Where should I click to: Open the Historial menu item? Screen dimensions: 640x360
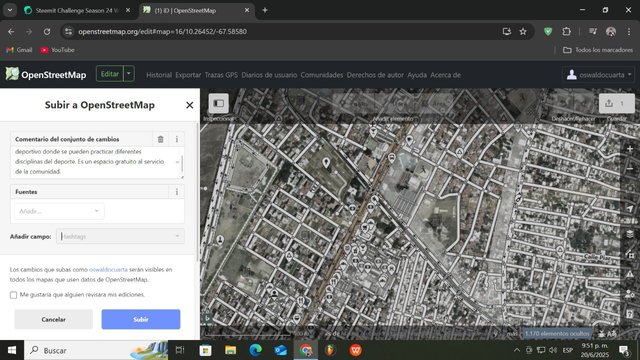[159, 75]
